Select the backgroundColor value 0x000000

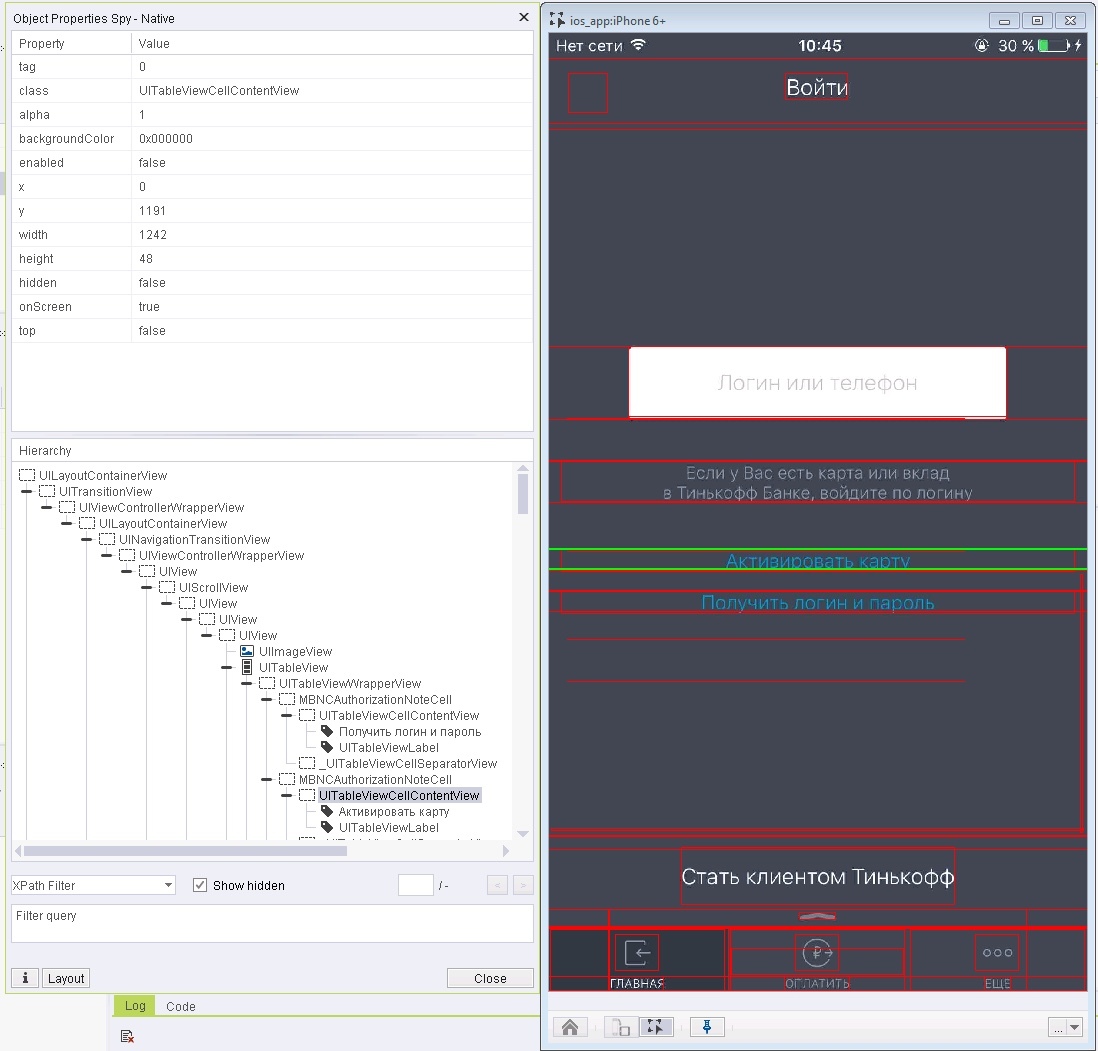click(x=165, y=139)
